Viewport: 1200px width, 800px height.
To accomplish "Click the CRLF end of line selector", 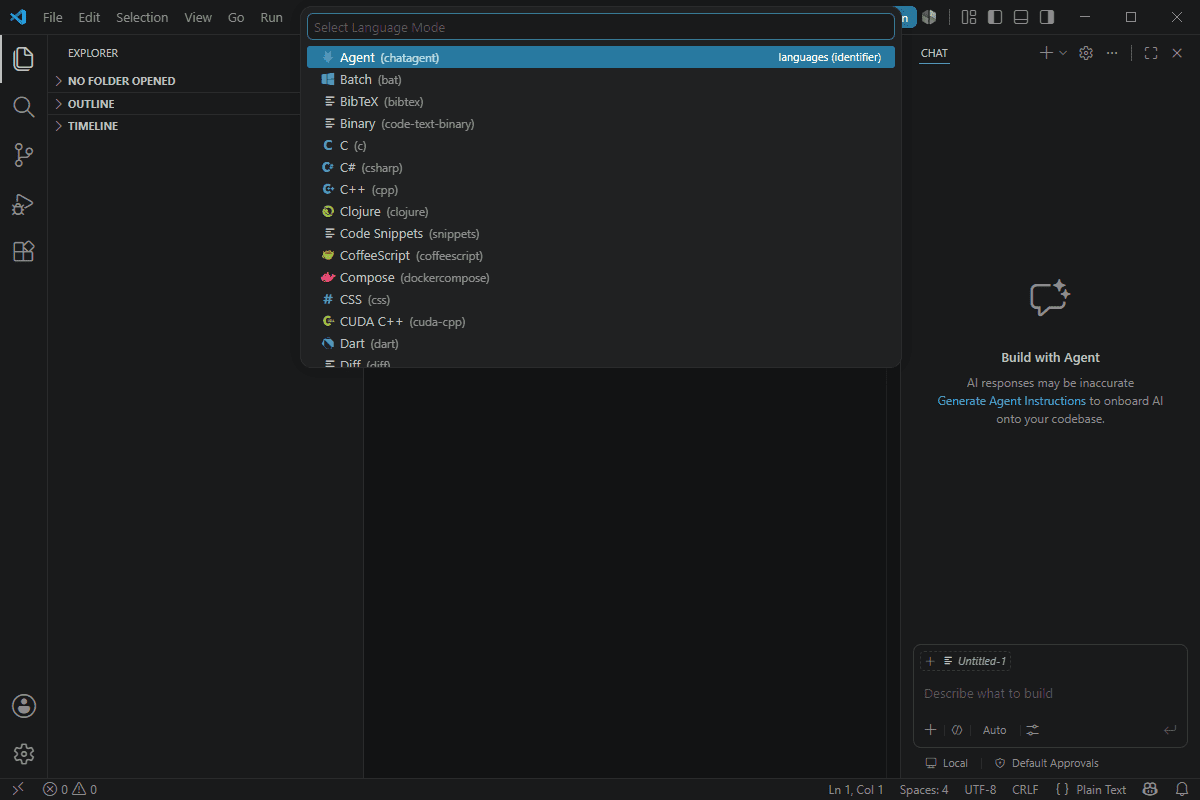I will [1025, 789].
